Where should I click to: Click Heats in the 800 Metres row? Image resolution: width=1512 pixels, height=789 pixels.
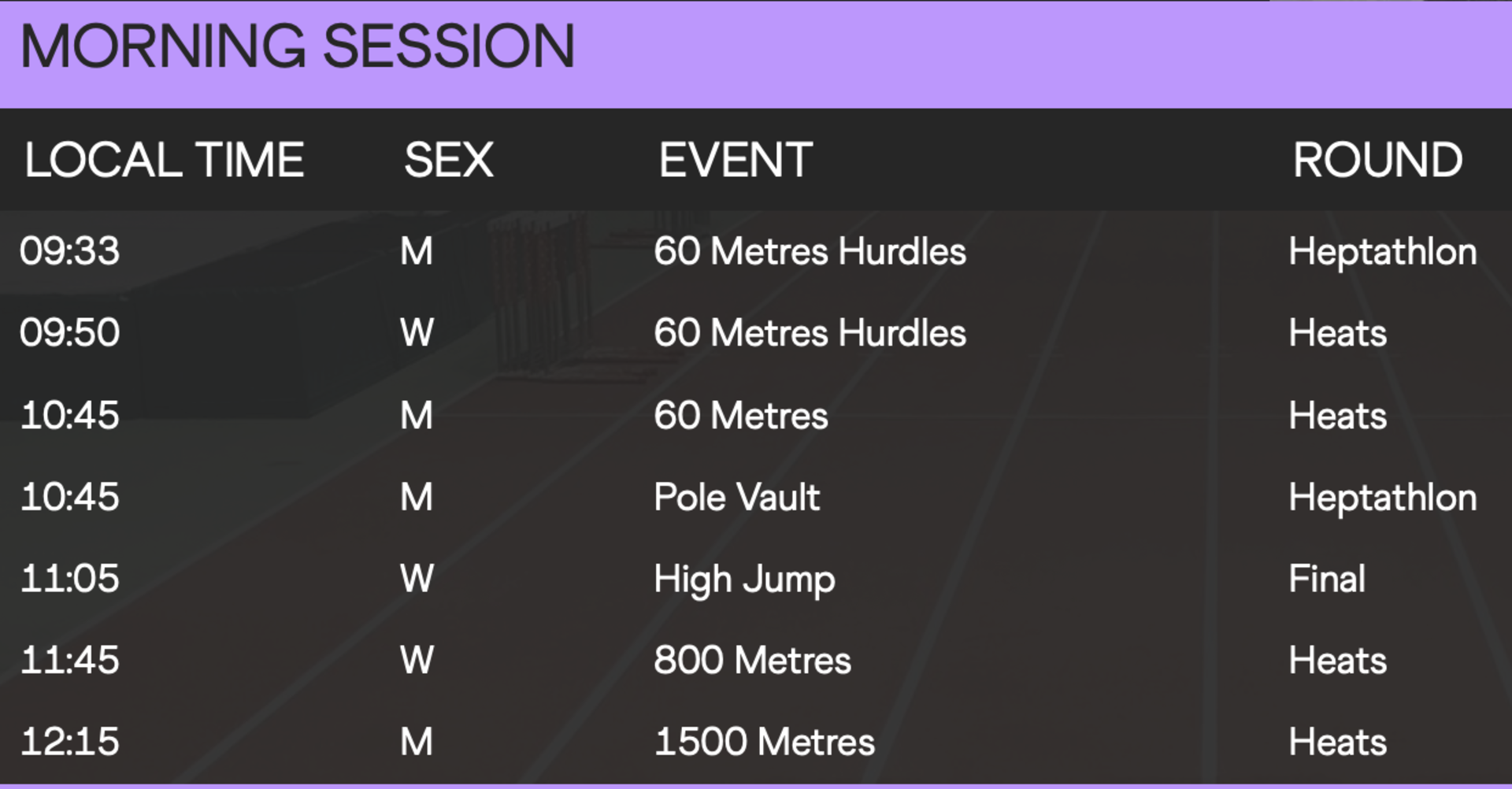pos(1338,661)
